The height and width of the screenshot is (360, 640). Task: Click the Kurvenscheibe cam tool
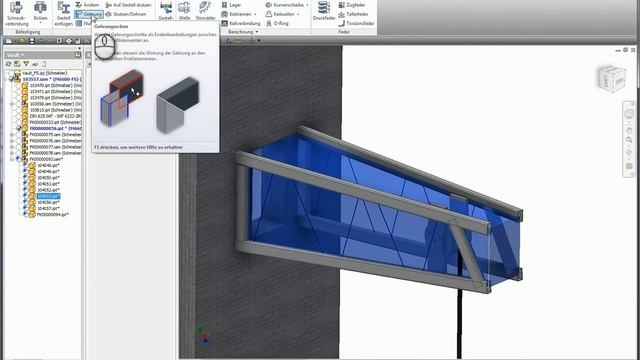pos(284,5)
